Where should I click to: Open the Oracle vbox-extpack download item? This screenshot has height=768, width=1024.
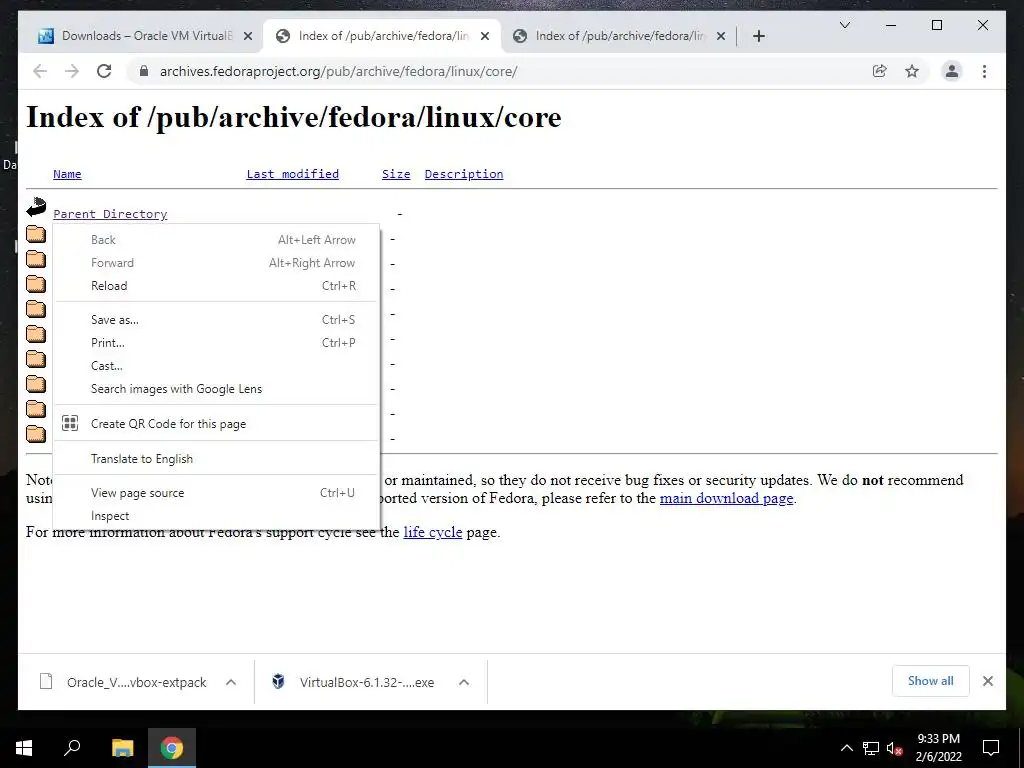tap(124, 682)
